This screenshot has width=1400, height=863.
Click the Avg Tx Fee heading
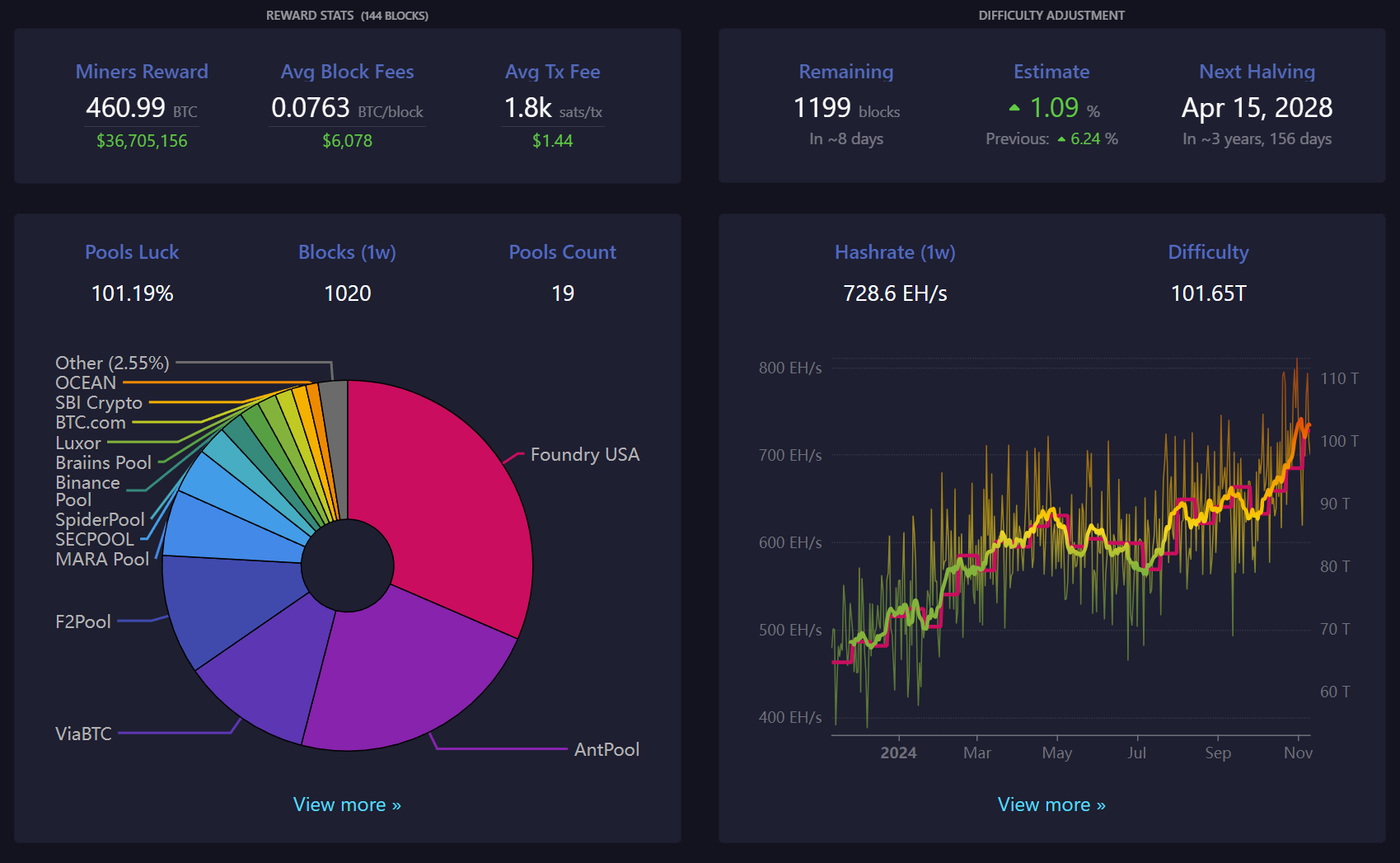click(x=552, y=72)
